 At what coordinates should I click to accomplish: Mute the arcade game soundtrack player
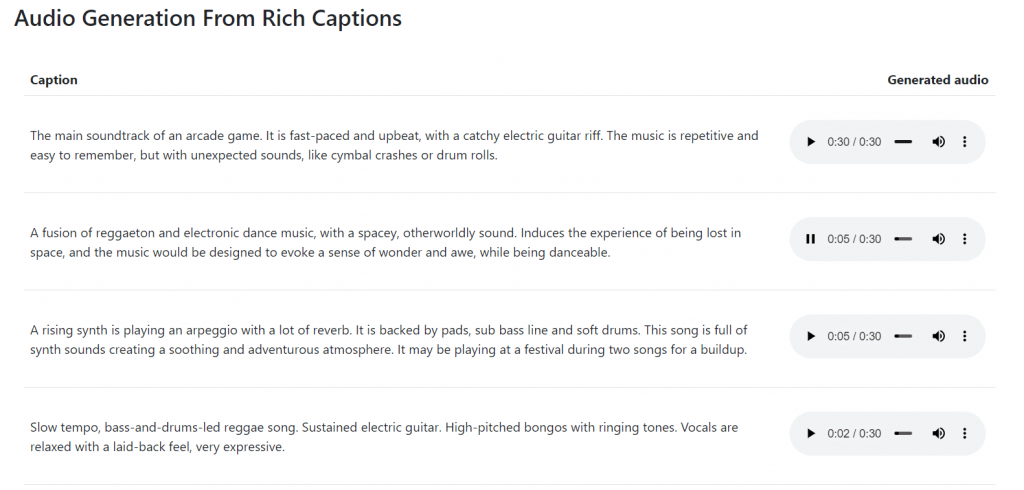938,142
